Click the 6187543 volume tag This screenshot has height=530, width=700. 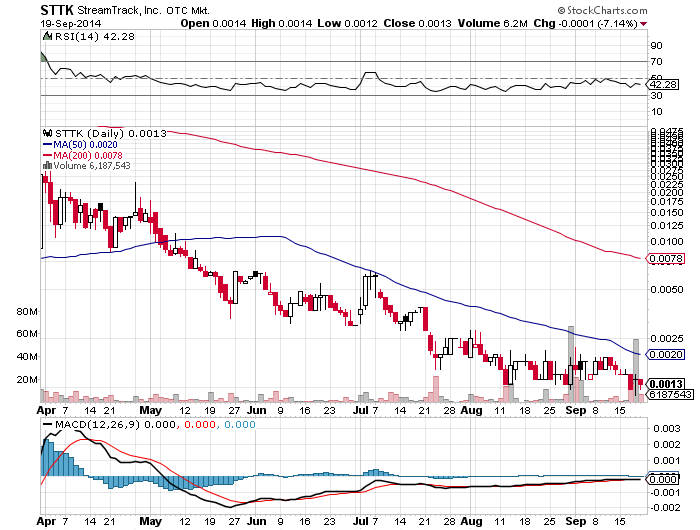(x=670, y=395)
